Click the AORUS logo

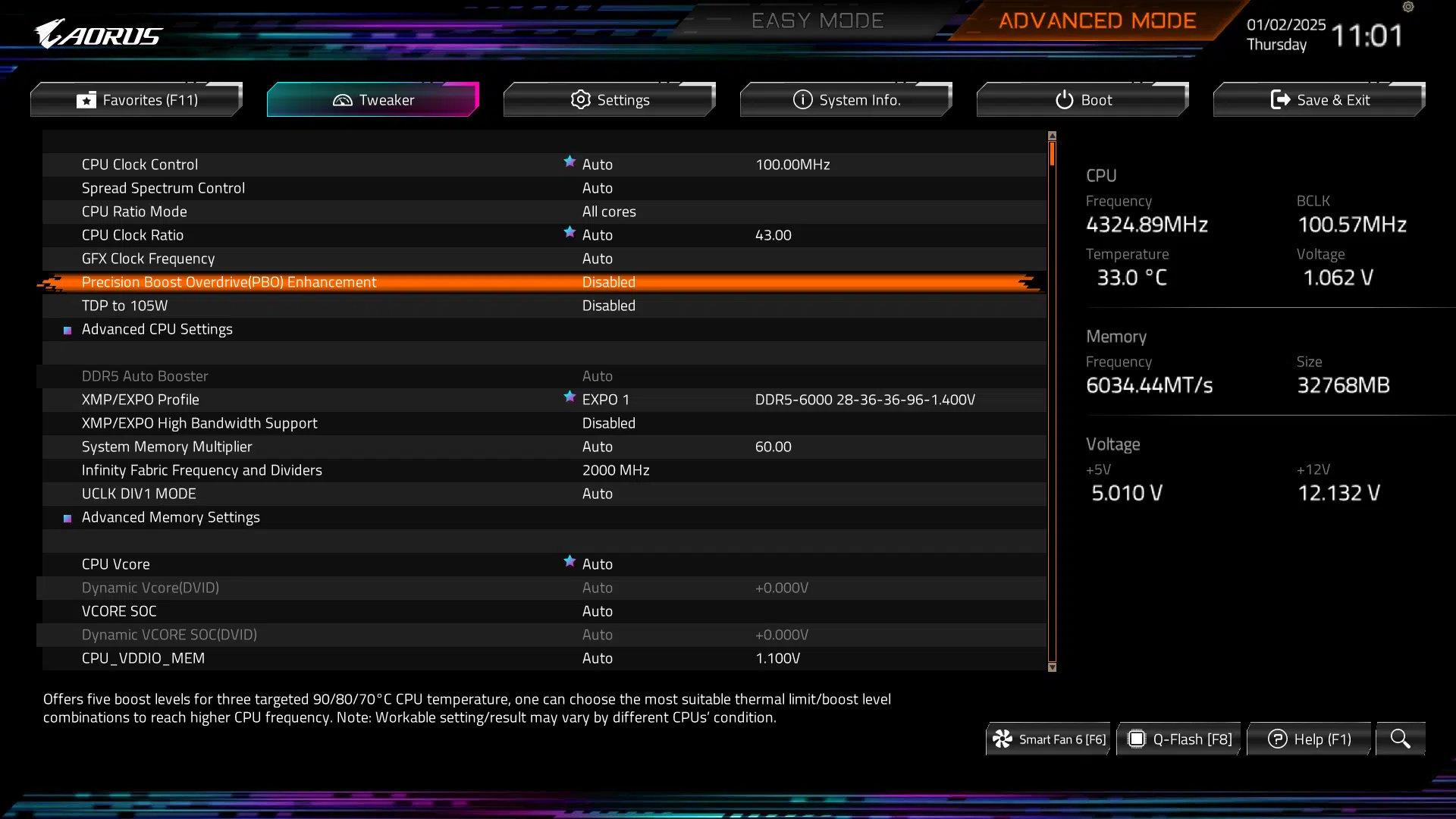click(98, 34)
